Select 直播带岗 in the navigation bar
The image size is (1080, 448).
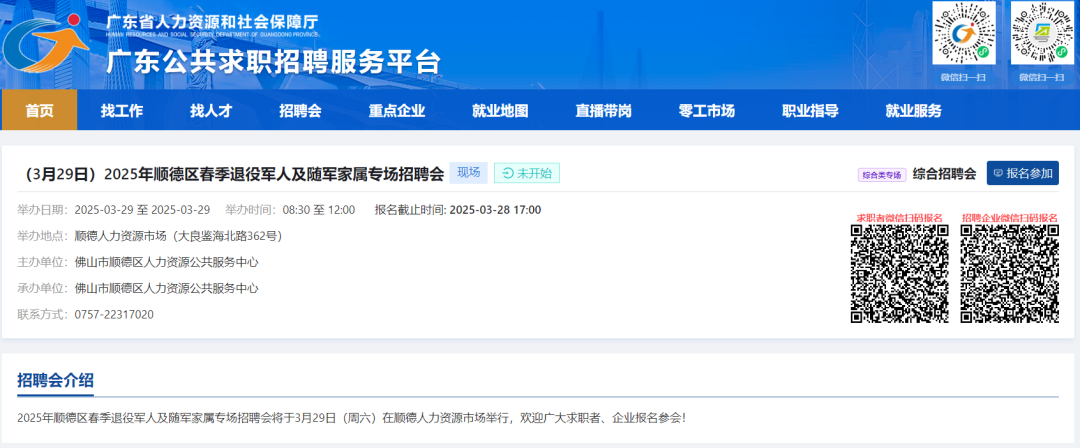coord(603,110)
